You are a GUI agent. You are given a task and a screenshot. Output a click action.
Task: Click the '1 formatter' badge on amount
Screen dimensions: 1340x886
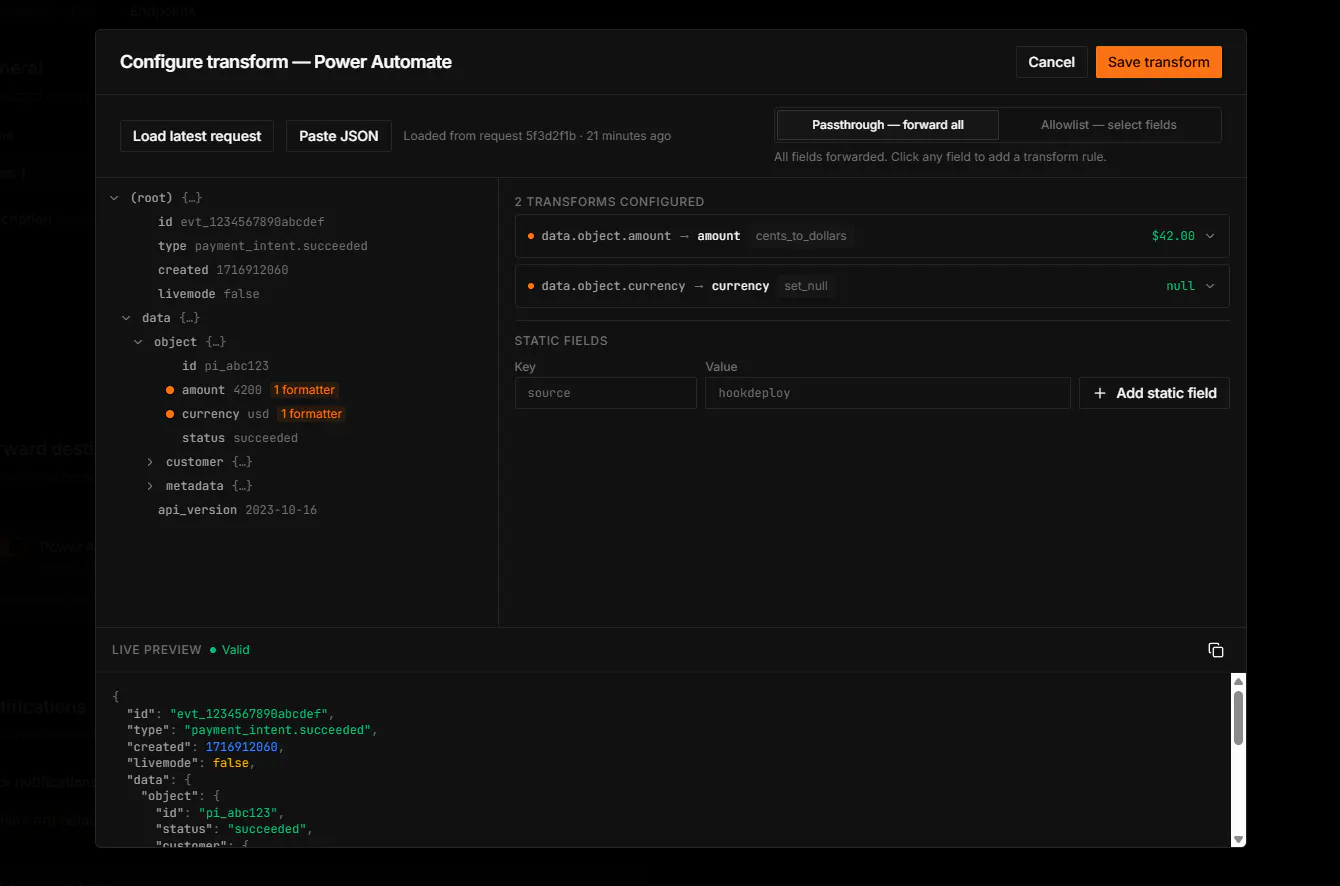[x=305, y=390]
